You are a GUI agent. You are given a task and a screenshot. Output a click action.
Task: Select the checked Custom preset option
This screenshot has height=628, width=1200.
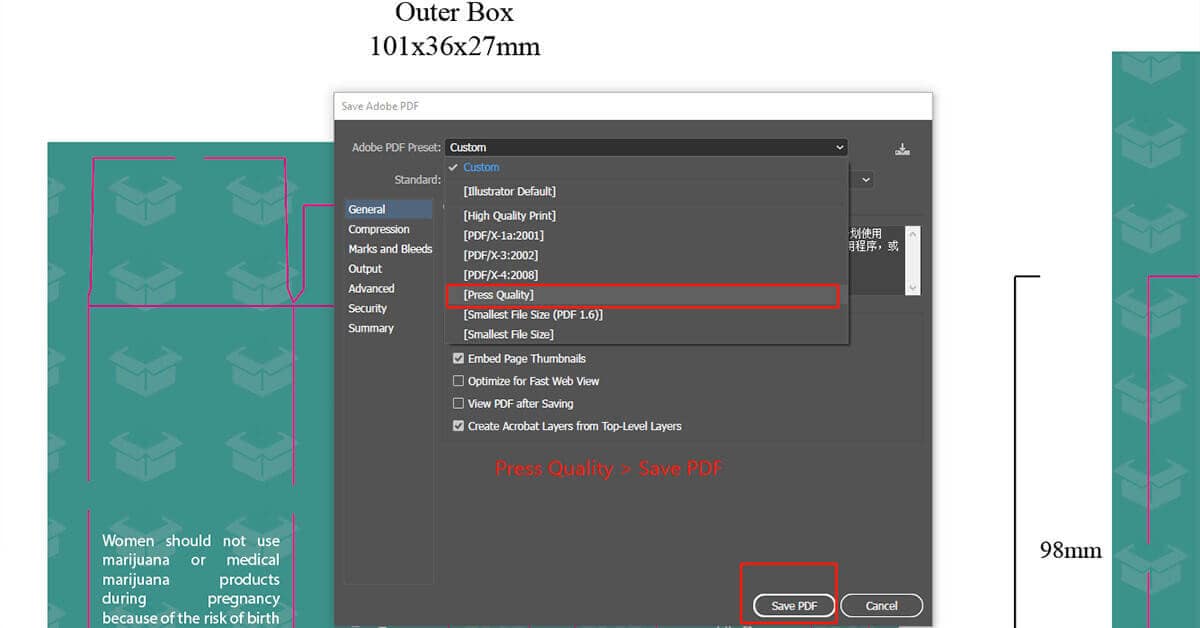point(646,168)
